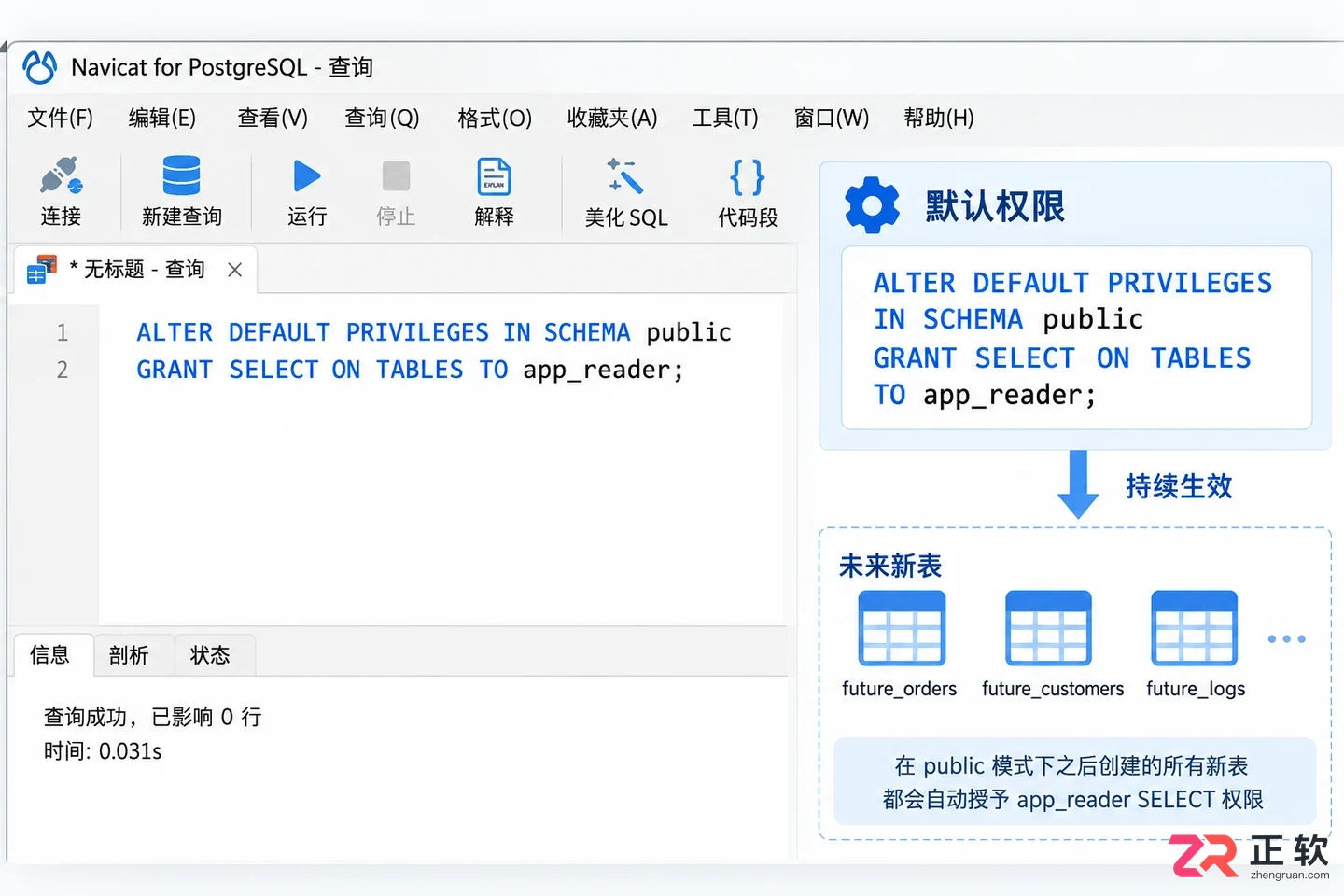This screenshot has height=896, width=1344.
Task: Click the Navicat for PostgreSQL window title
Action: click(222, 67)
